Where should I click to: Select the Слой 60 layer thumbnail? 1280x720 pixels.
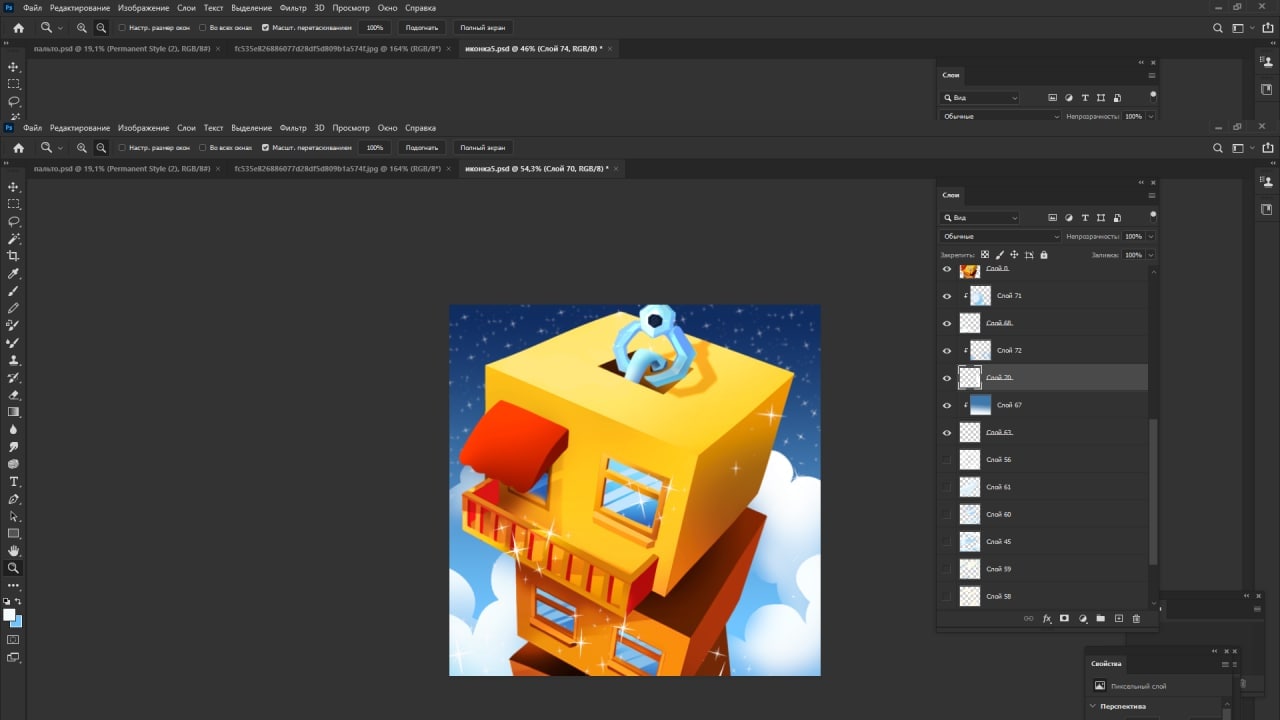pos(970,514)
